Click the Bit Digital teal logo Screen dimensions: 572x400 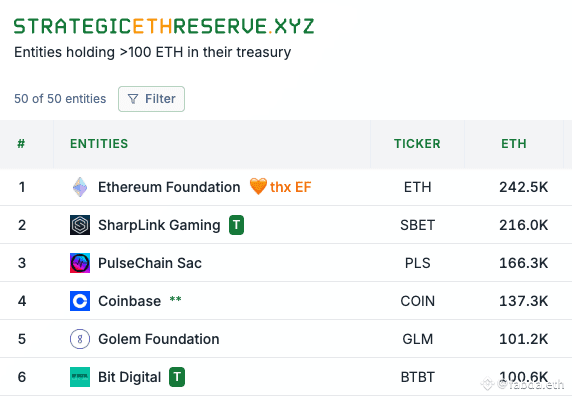click(80, 377)
